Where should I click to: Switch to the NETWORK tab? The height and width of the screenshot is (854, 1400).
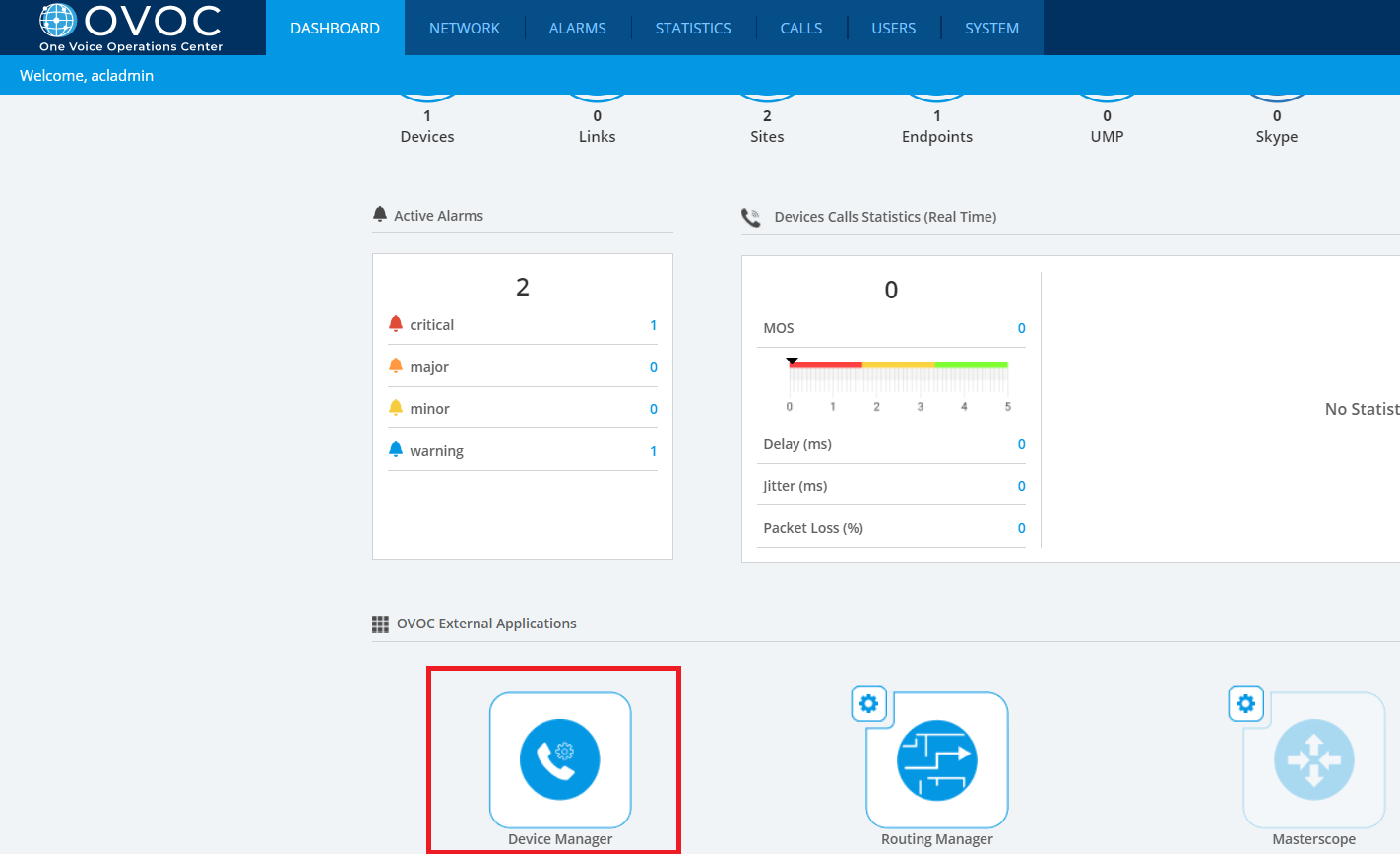click(464, 28)
